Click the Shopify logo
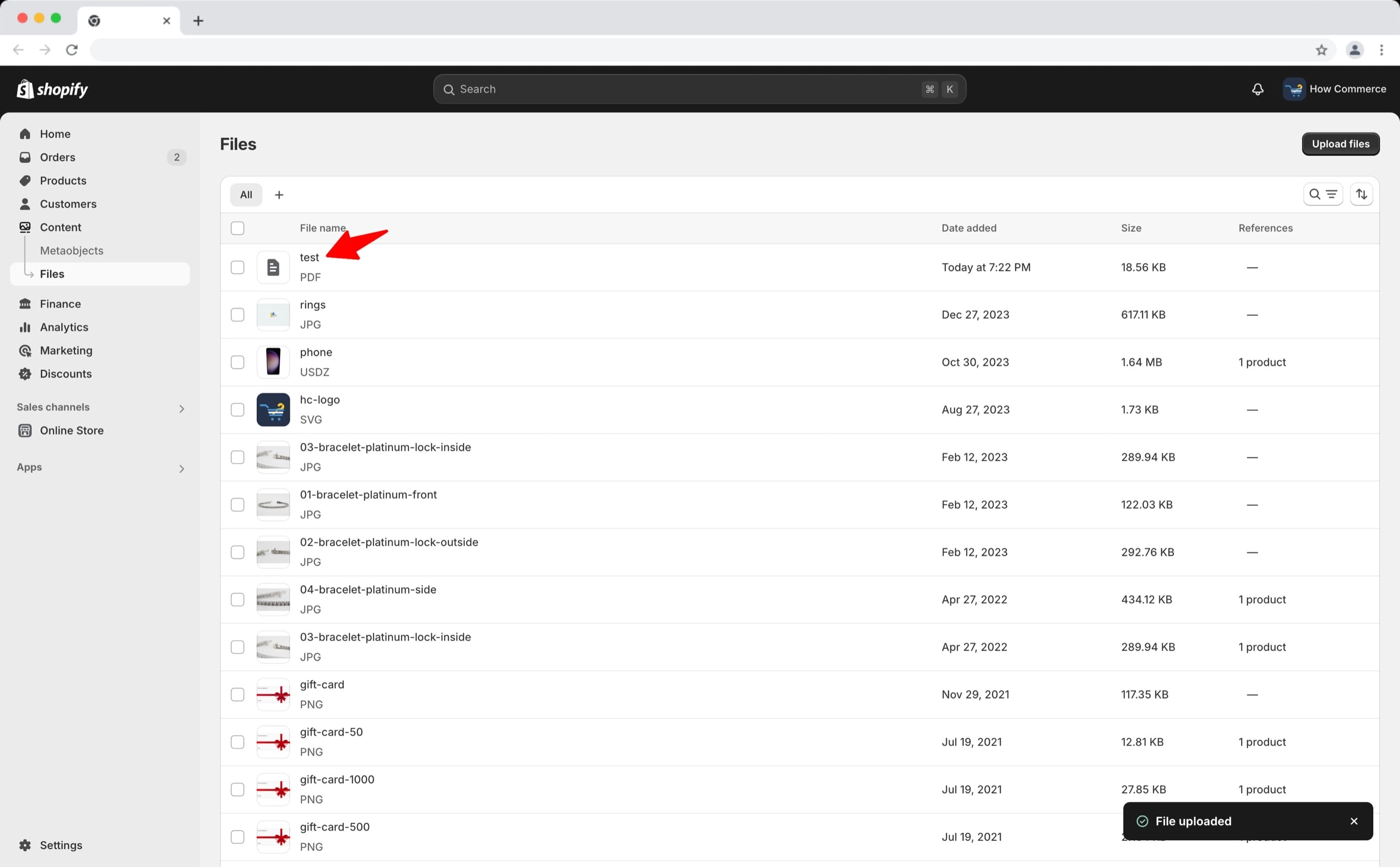1400x867 pixels. (52, 89)
